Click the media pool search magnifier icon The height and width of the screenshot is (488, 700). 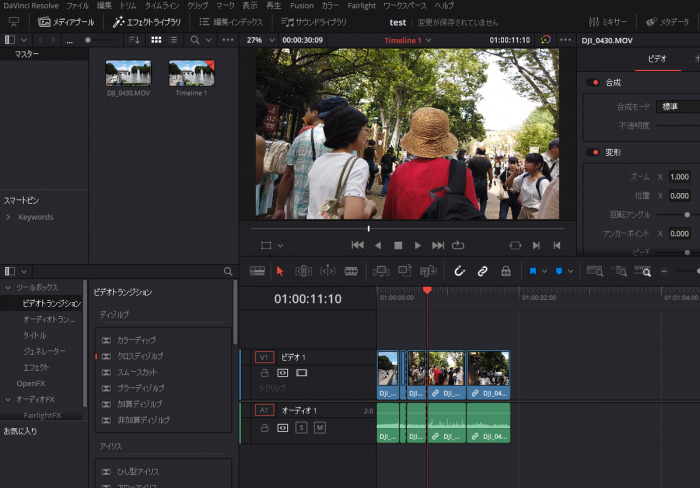pyautogui.click(x=195, y=40)
